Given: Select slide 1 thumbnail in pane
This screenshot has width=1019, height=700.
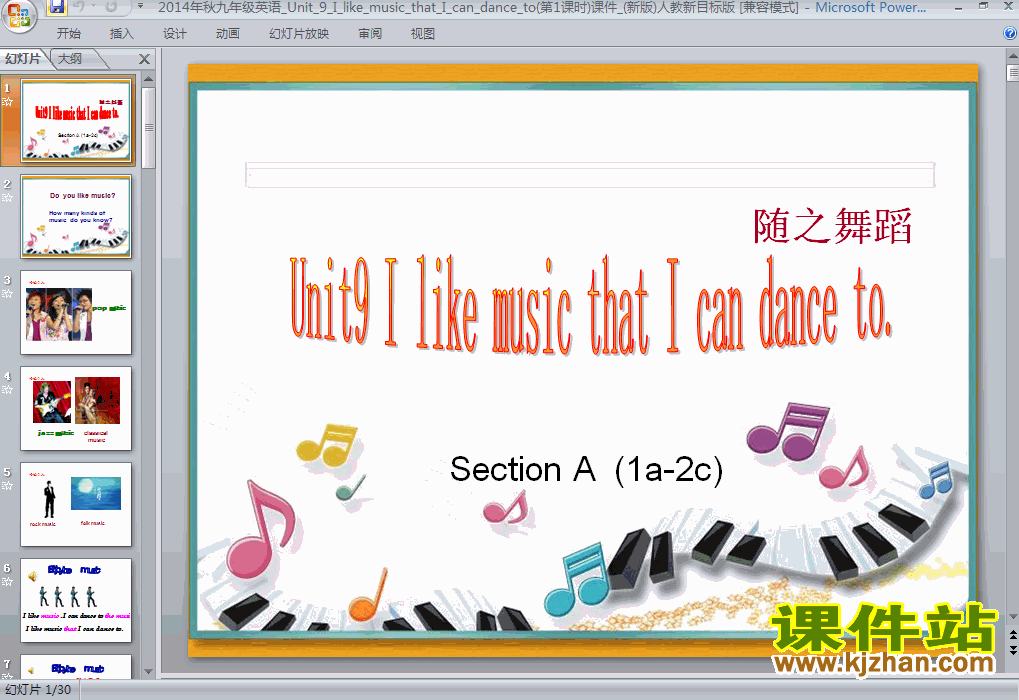Looking at the screenshot, I should (x=76, y=121).
